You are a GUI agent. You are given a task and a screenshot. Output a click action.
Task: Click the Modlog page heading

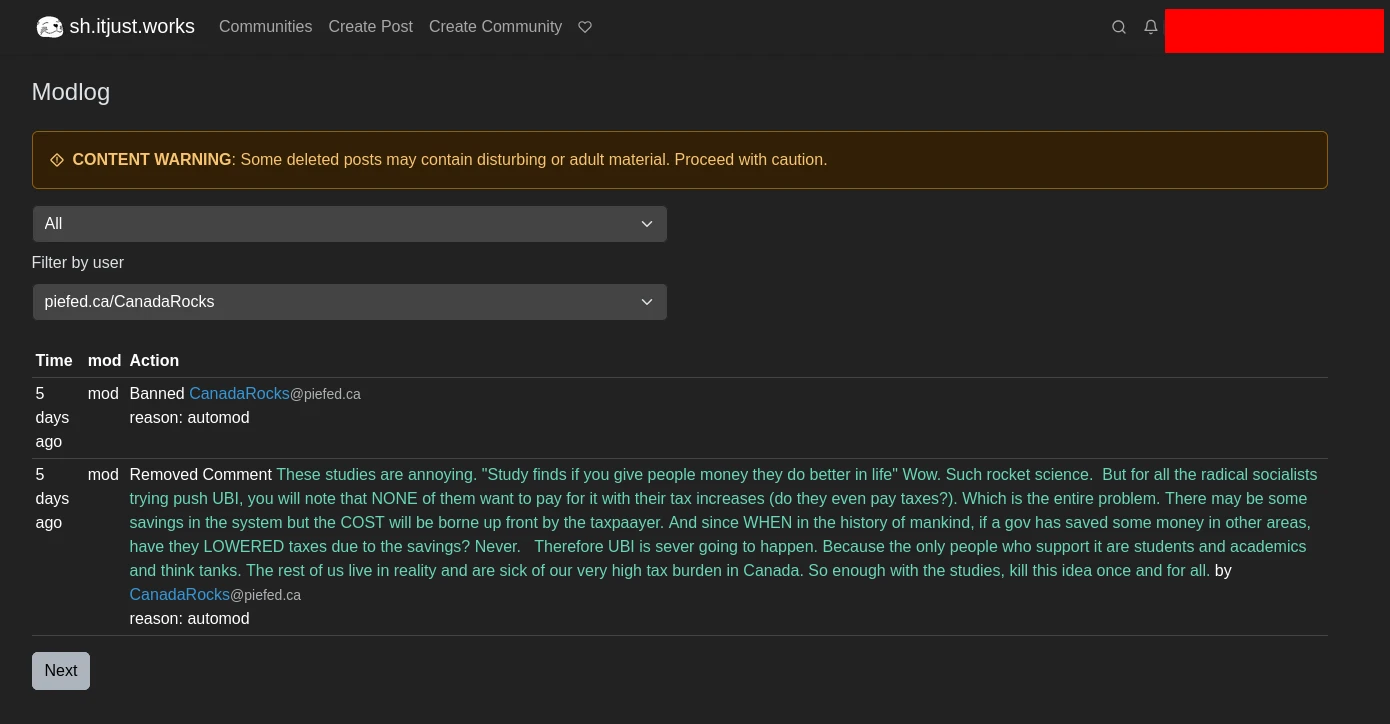pos(71,92)
